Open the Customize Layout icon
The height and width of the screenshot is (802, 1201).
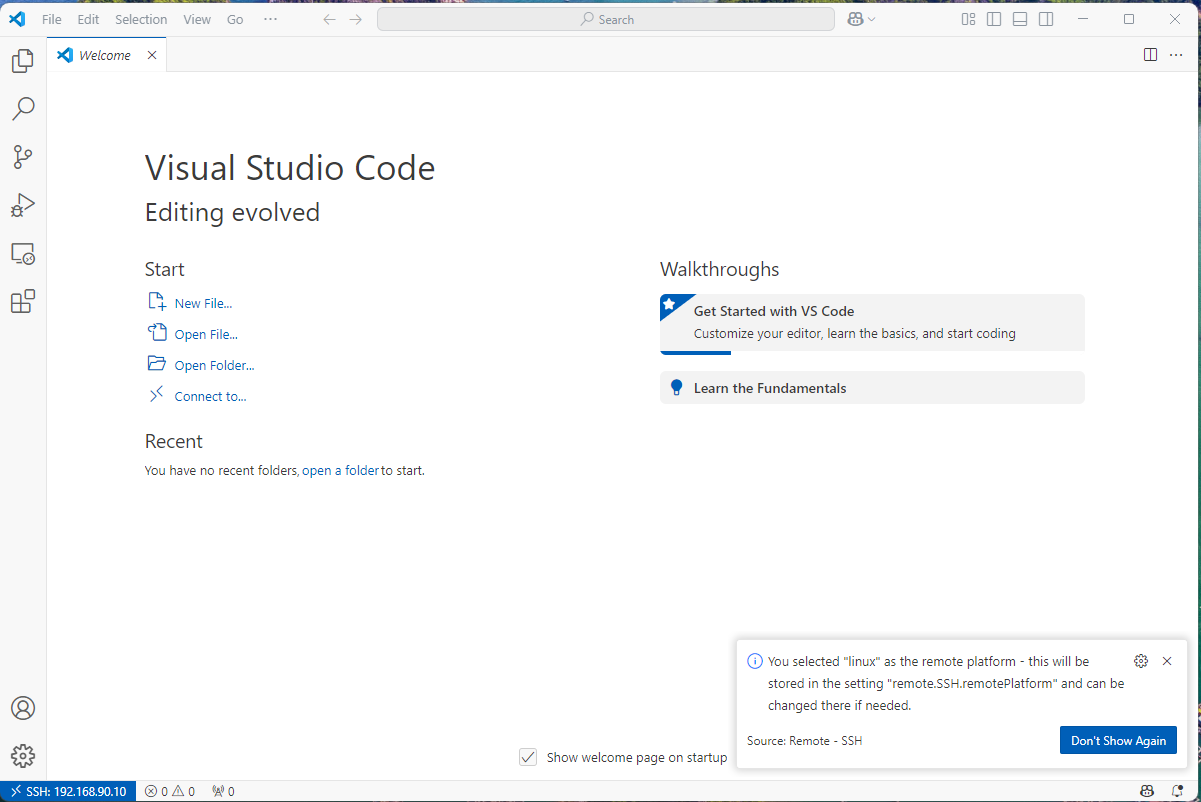coord(968,19)
